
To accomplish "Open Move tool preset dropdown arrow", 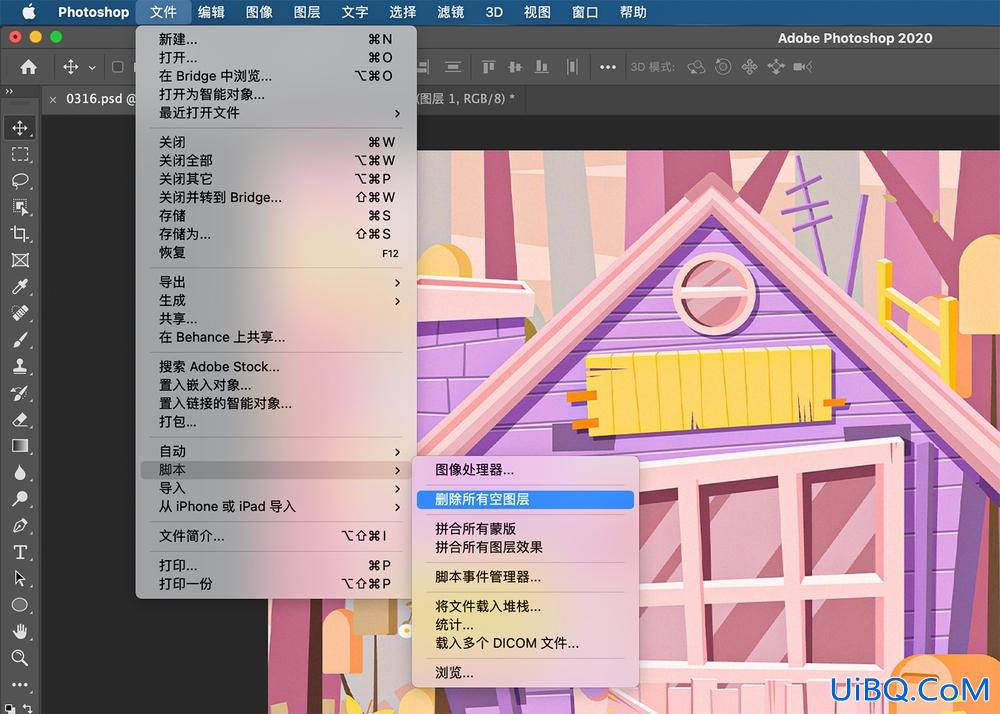I will (x=92, y=68).
